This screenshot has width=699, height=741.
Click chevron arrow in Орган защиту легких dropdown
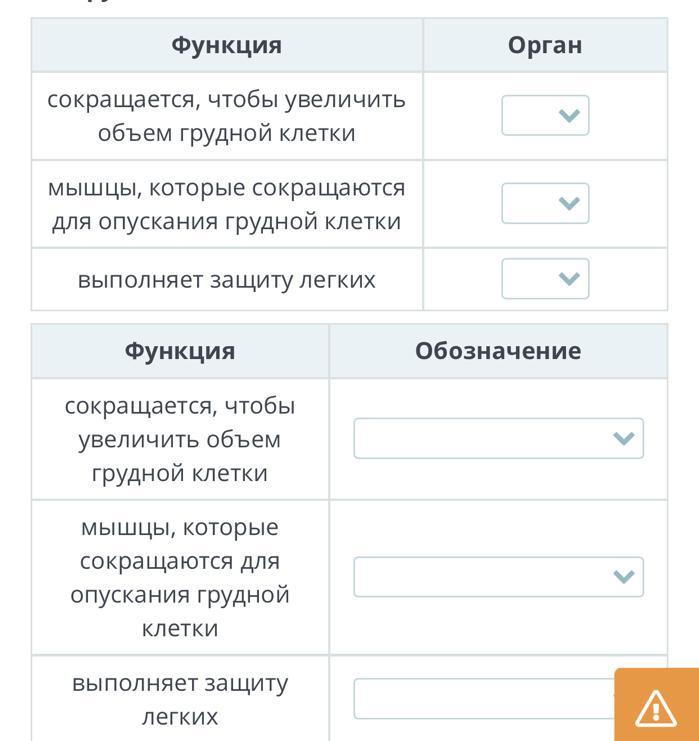569,279
